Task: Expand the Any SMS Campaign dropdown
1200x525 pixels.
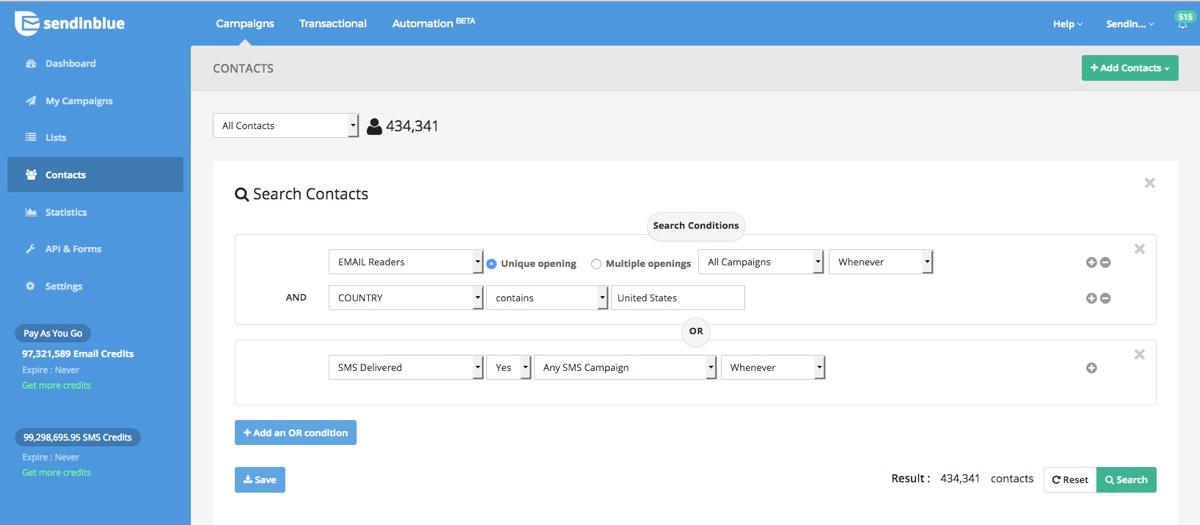Action: point(626,368)
